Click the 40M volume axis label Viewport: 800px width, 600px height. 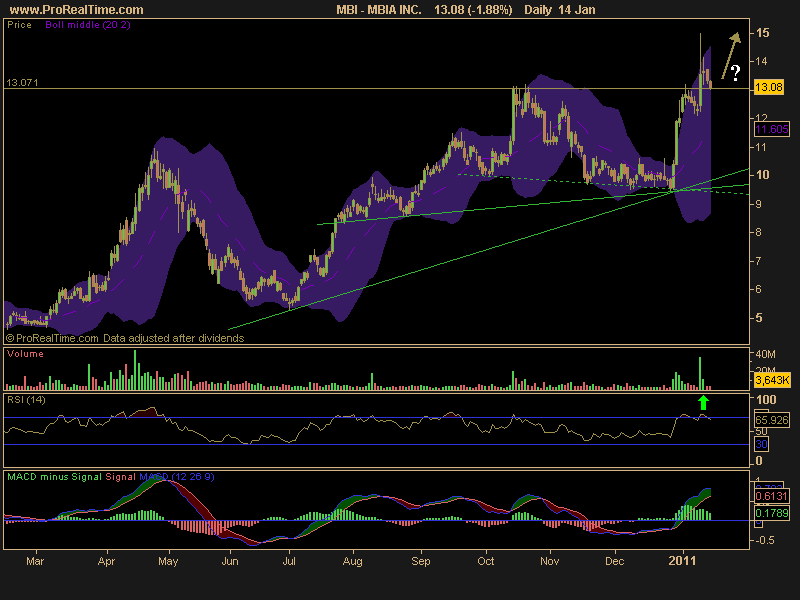pyautogui.click(x=765, y=354)
